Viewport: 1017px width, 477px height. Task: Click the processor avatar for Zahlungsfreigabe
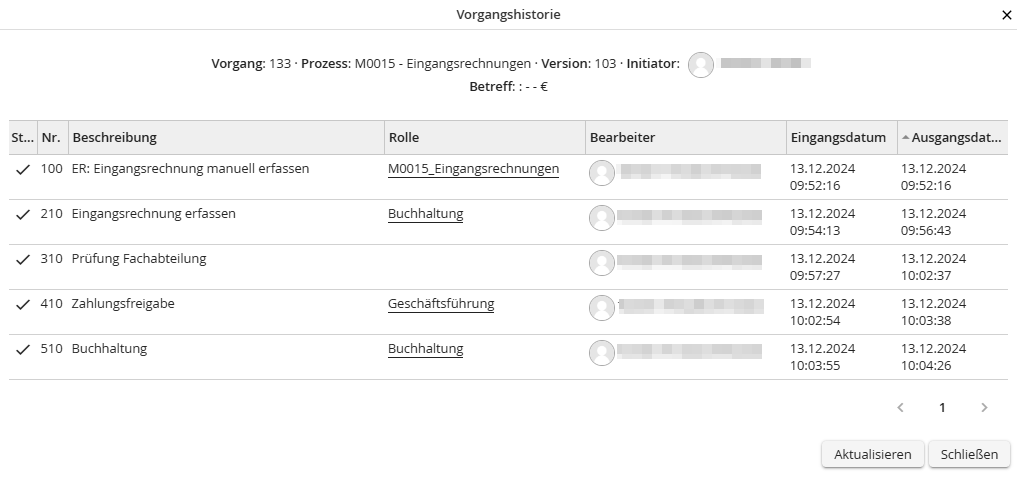602,308
